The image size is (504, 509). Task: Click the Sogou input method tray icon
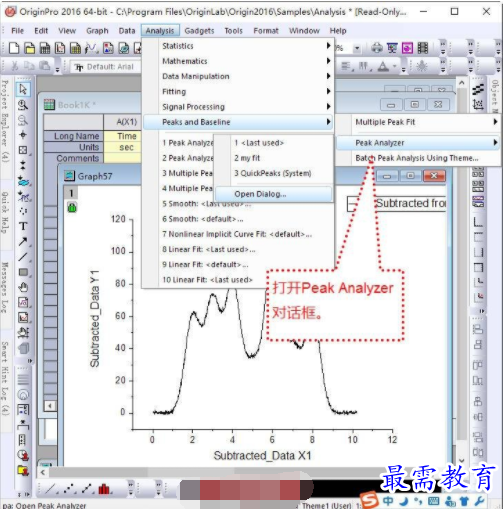369,500
